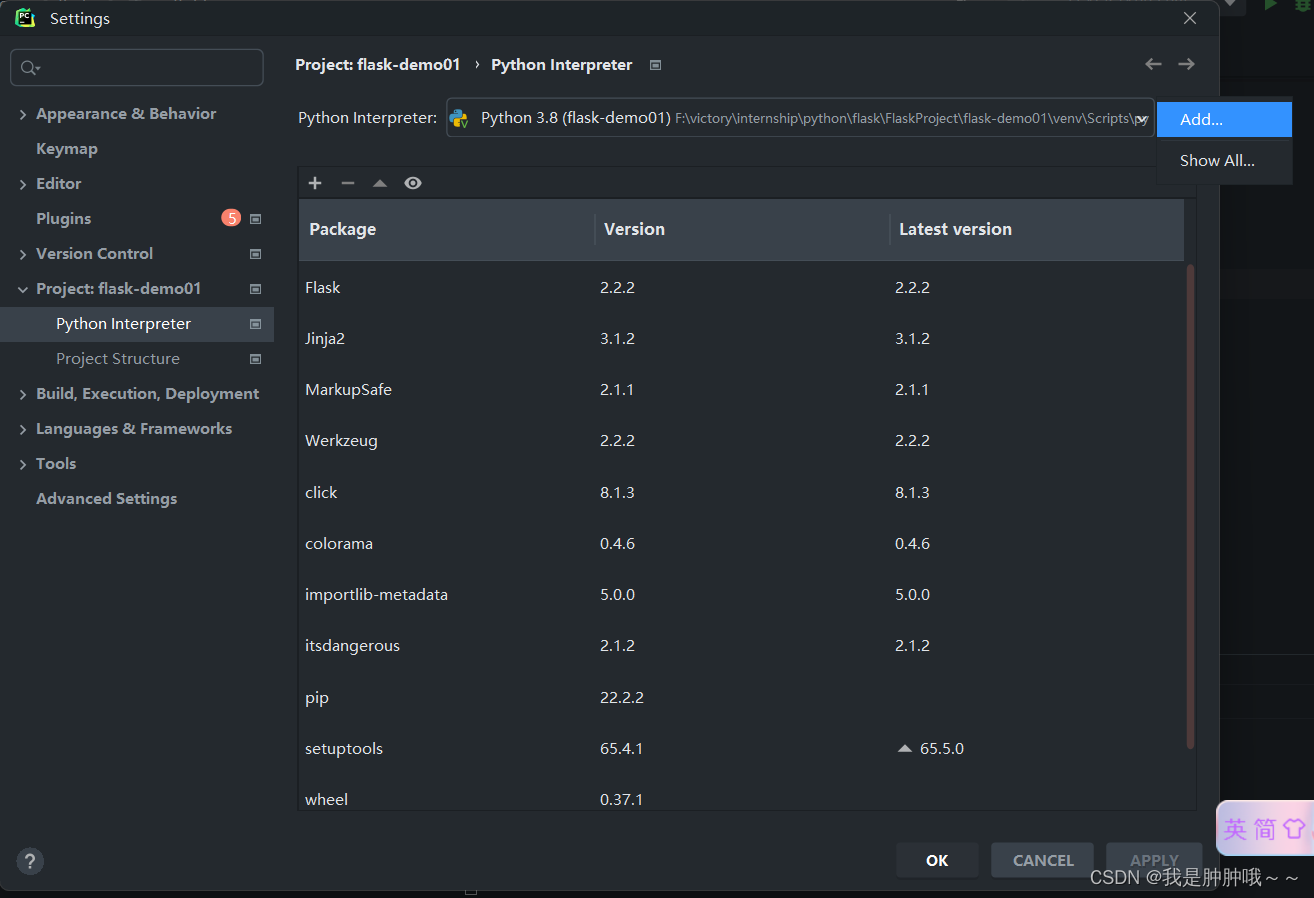Click the back navigation arrow
The width and height of the screenshot is (1314, 898).
[x=1153, y=64]
